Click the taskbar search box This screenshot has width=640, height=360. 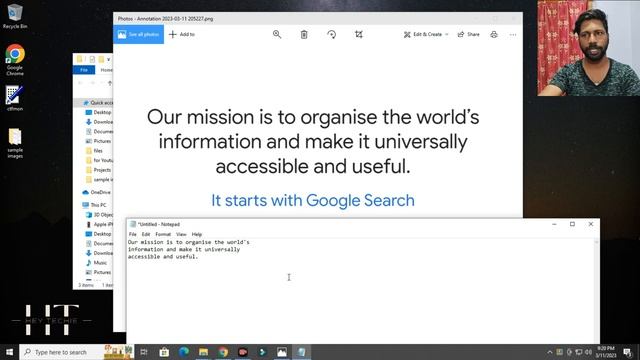[x=76, y=352]
